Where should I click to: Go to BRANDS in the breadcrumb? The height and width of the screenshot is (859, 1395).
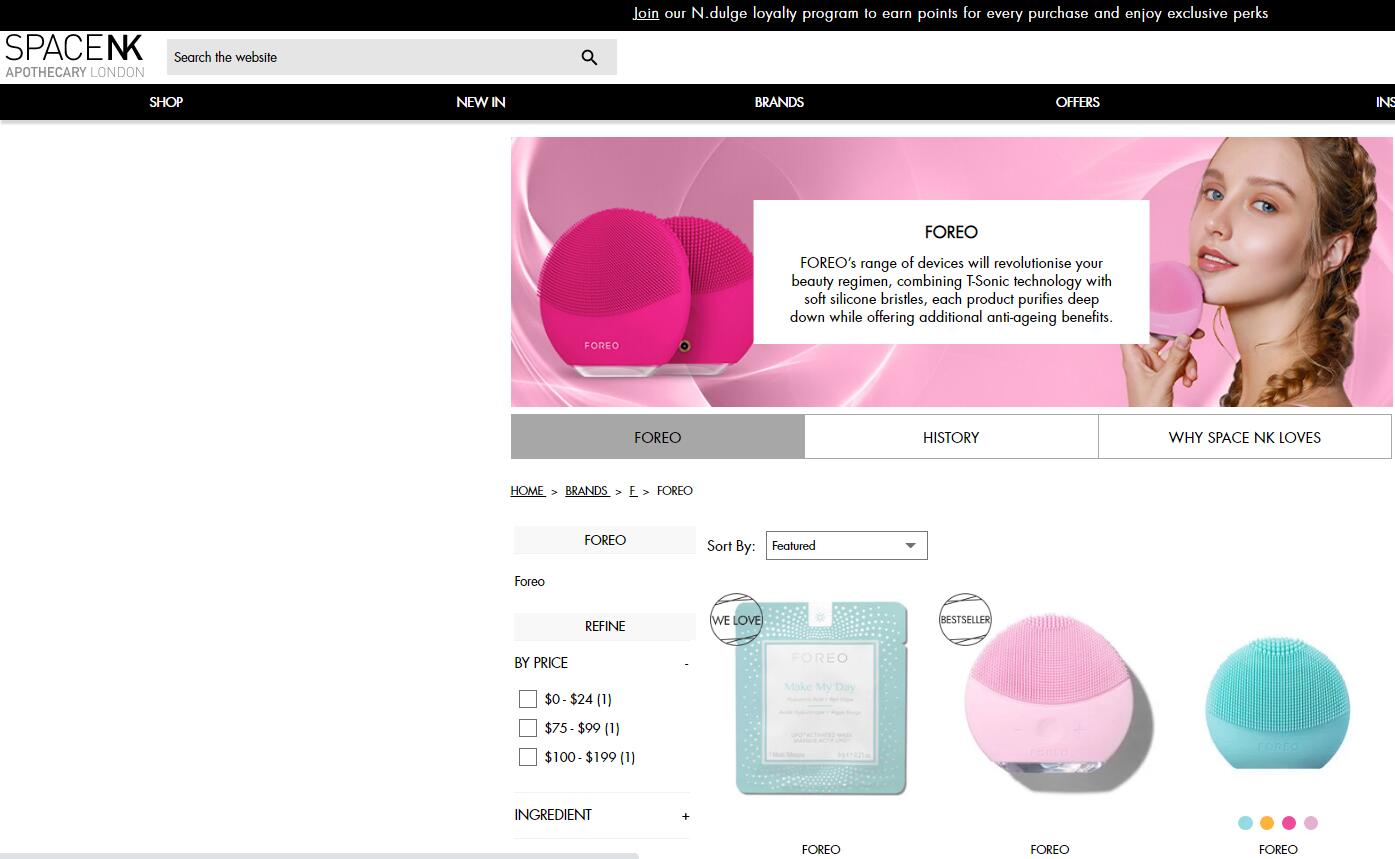[x=587, y=491]
